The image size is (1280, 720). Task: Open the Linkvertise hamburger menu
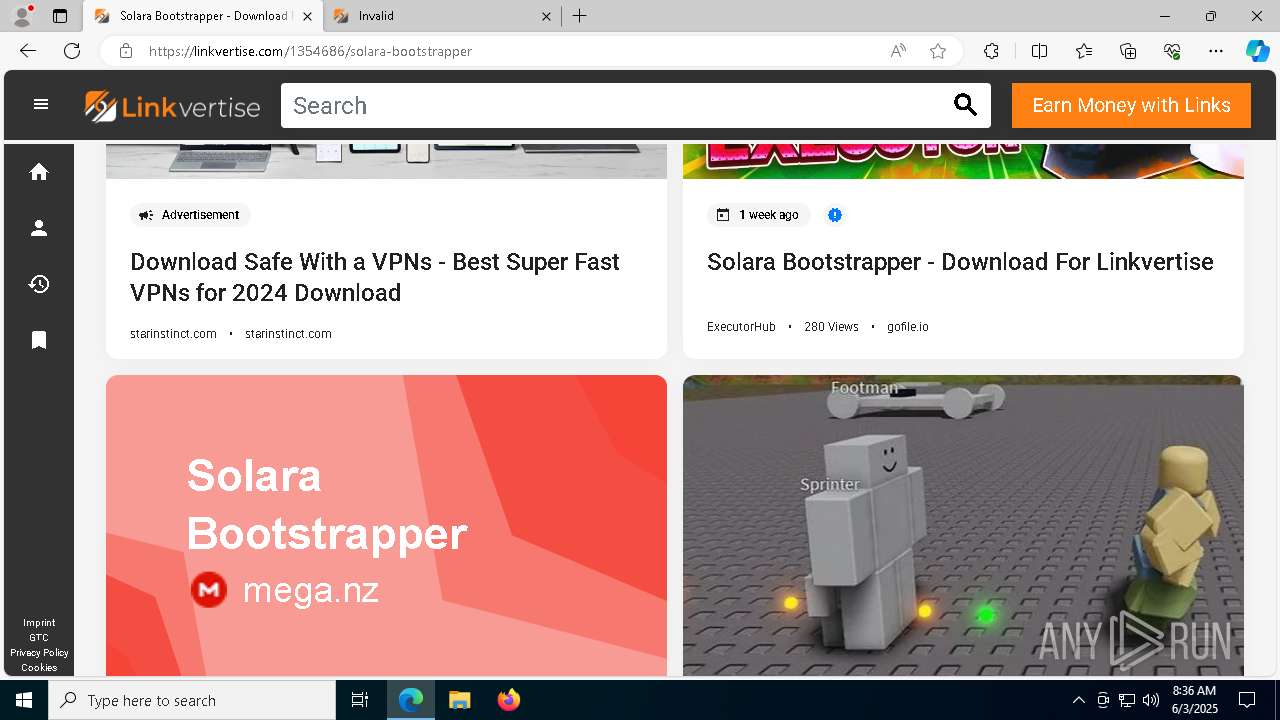click(41, 104)
